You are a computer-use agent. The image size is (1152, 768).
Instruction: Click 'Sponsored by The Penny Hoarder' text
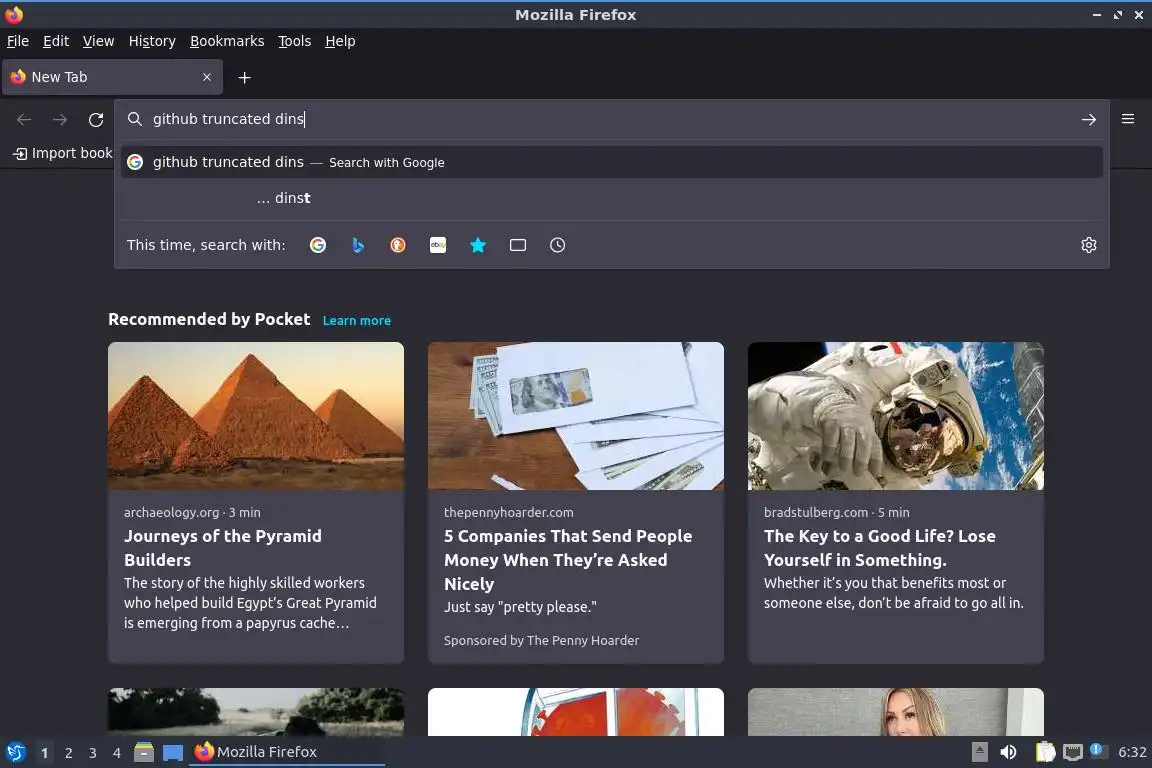point(541,640)
